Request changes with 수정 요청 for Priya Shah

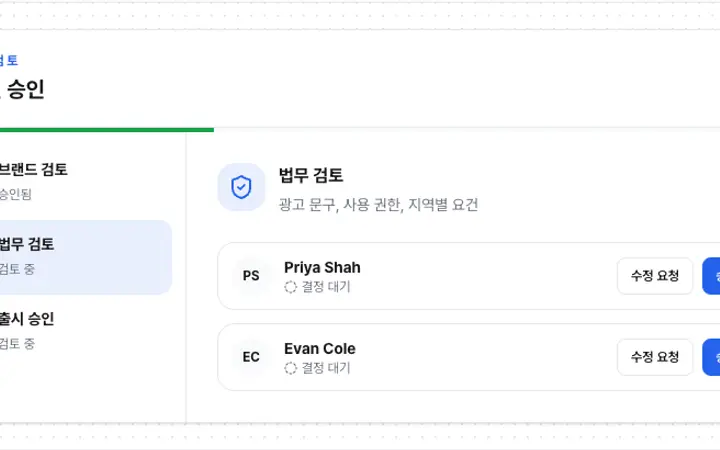655,276
